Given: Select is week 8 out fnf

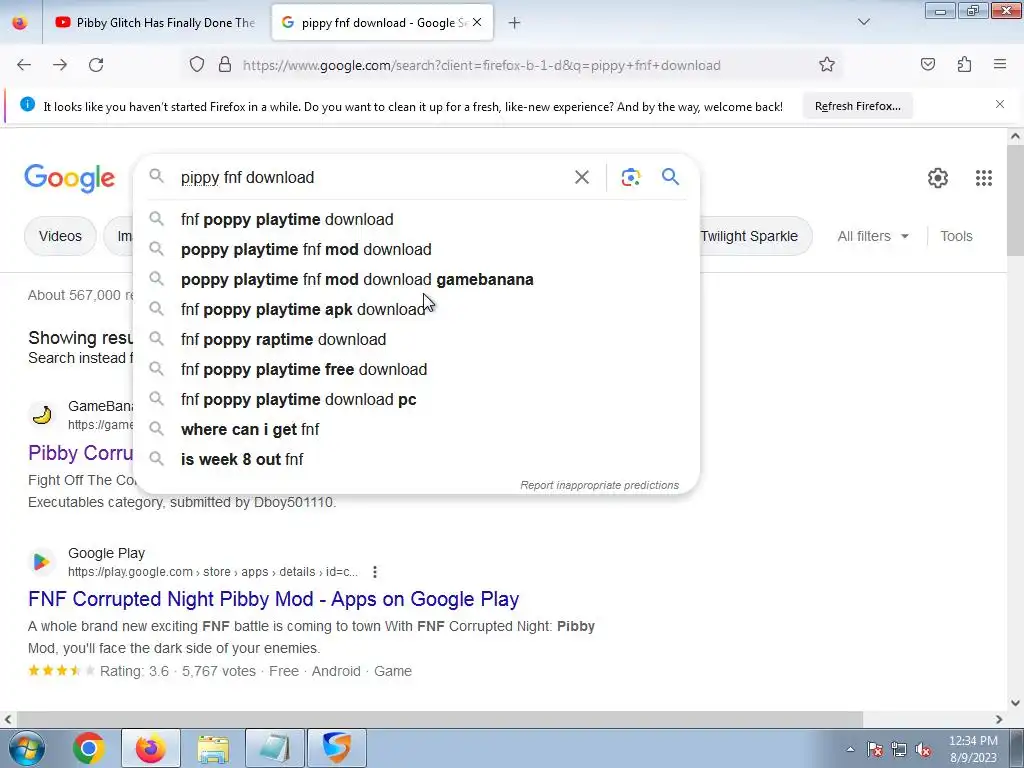Looking at the screenshot, I should (416, 460).
